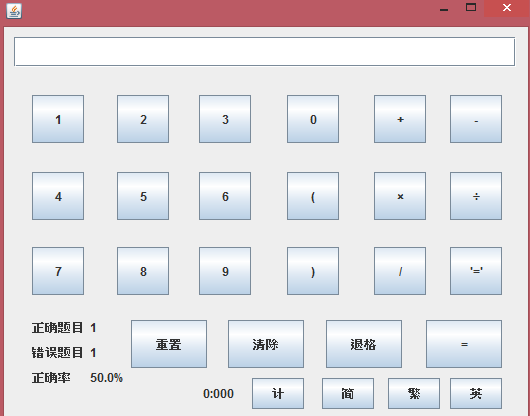Click the slash (/) fraction button

click(400, 271)
